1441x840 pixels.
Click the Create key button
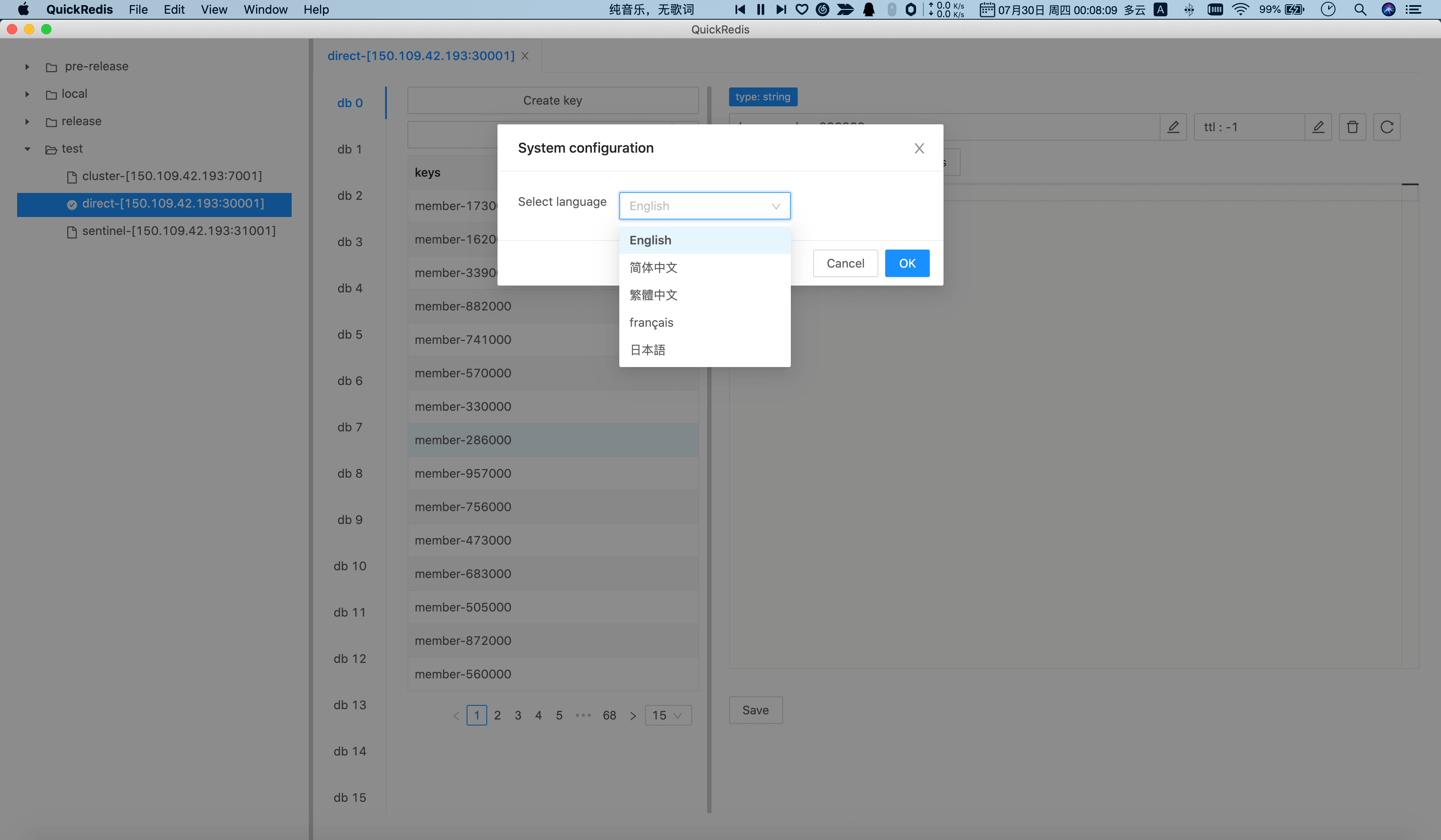[552, 100]
